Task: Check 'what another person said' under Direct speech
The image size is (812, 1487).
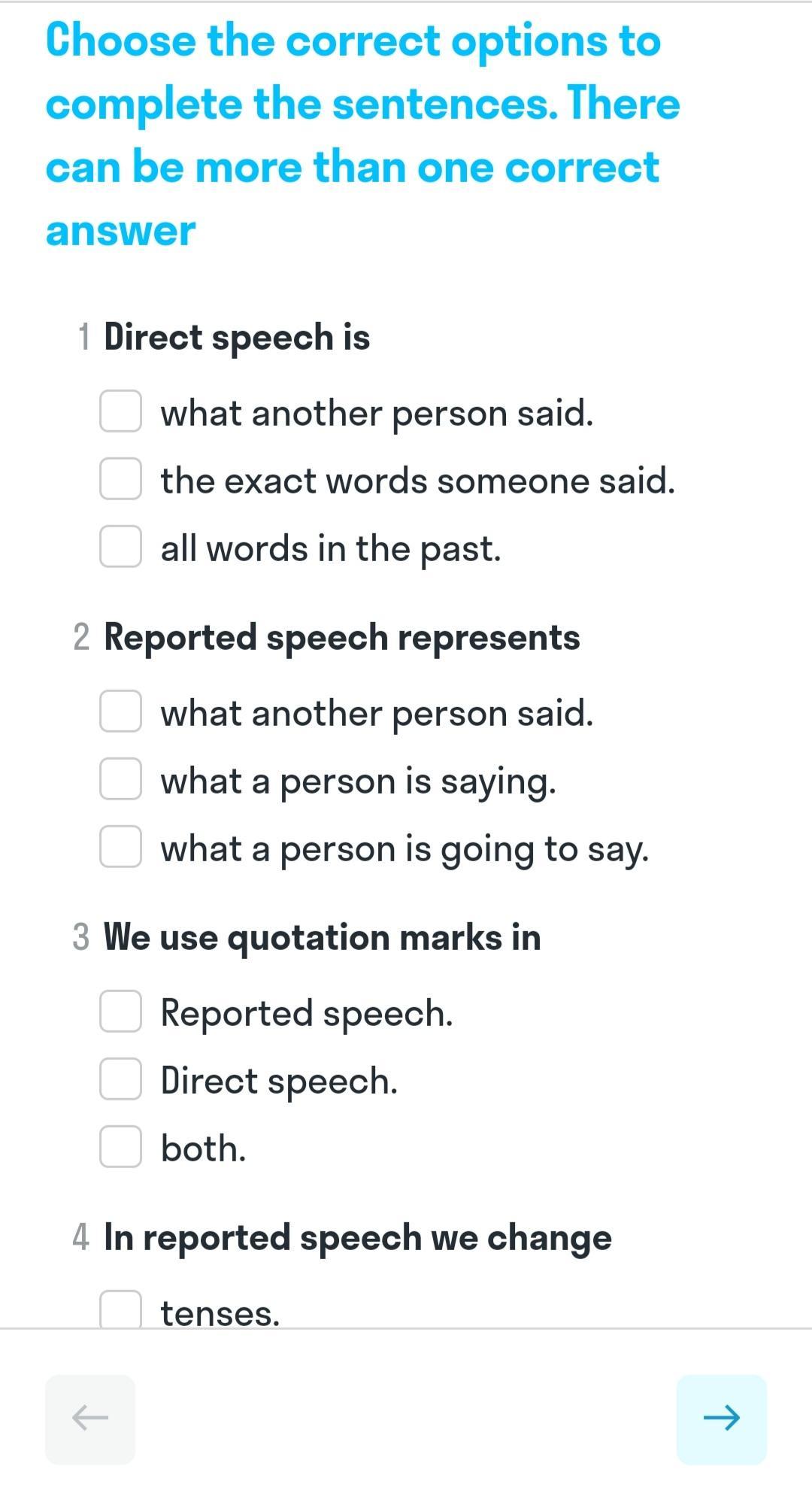Action: pyautogui.click(x=120, y=411)
